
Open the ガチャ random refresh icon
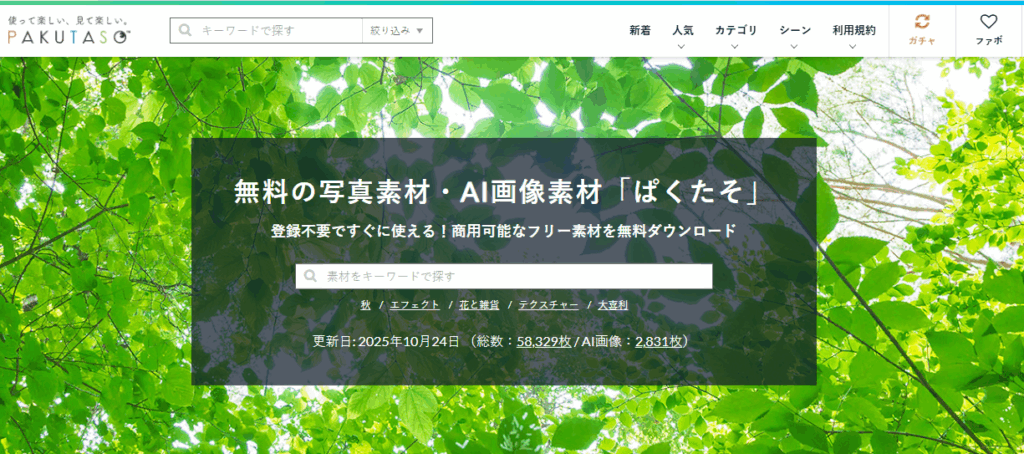[921, 21]
